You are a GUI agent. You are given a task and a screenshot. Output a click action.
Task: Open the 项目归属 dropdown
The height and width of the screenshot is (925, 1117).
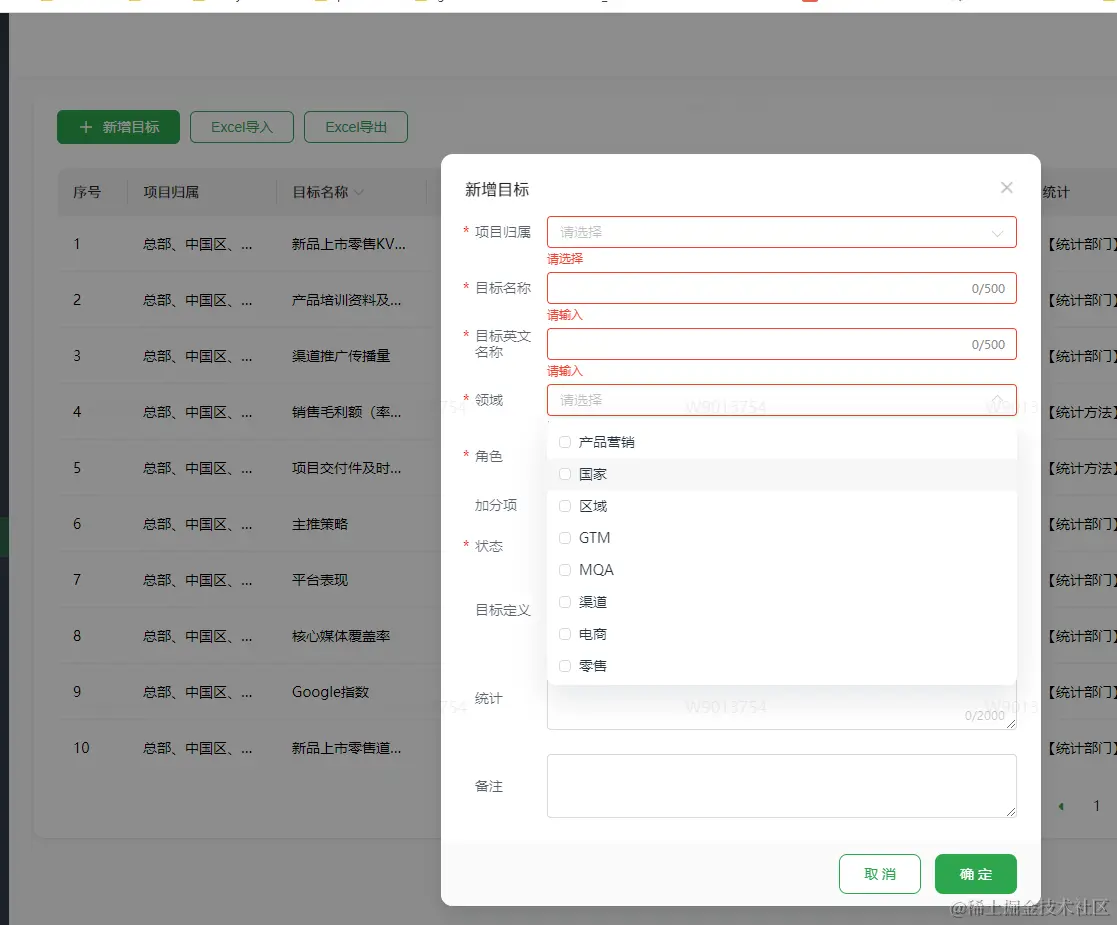(781, 232)
